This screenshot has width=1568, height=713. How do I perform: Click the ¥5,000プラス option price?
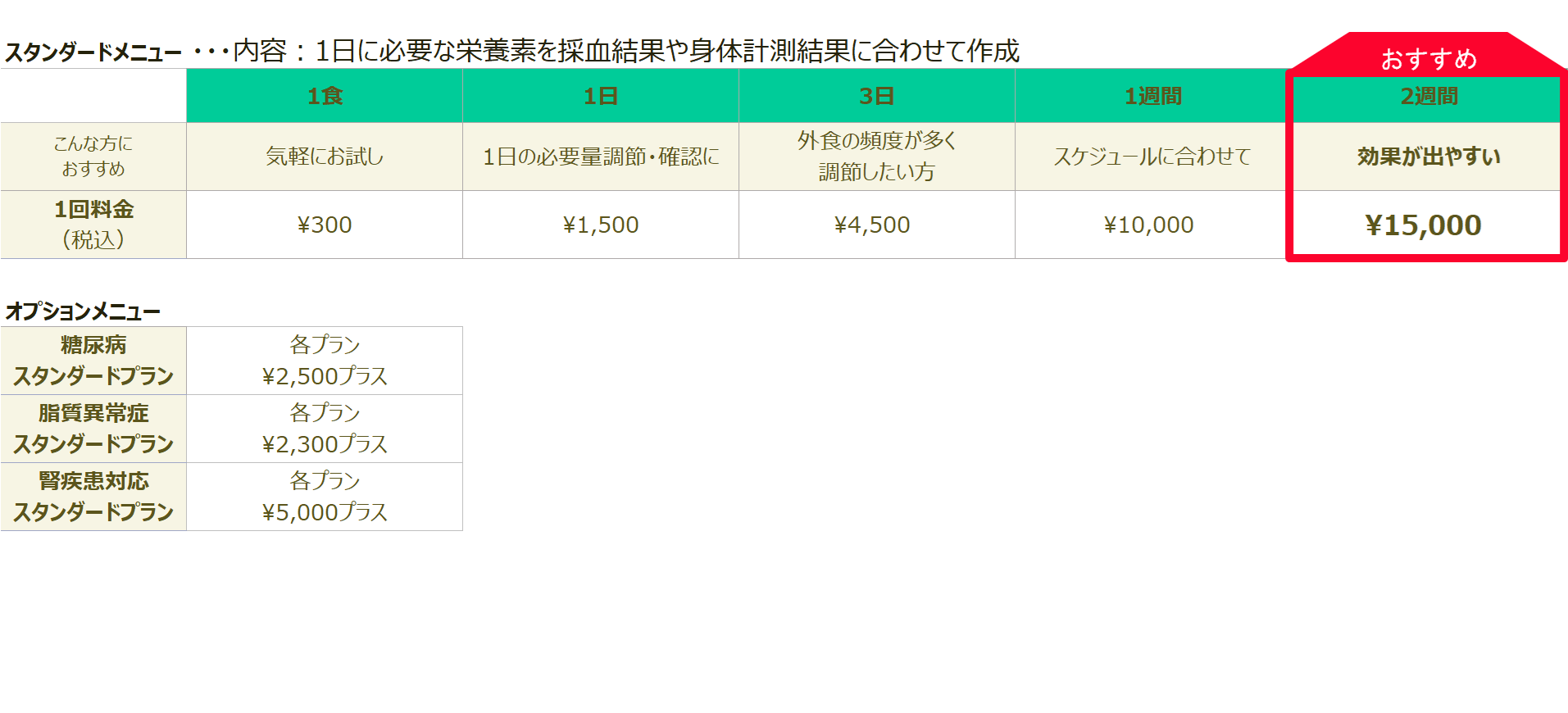(325, 512)
